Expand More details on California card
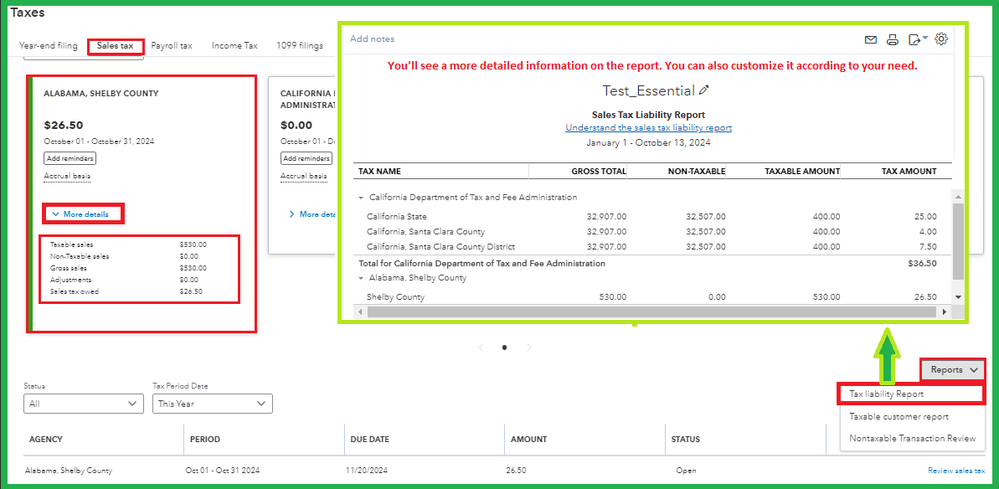 (313, 215)
